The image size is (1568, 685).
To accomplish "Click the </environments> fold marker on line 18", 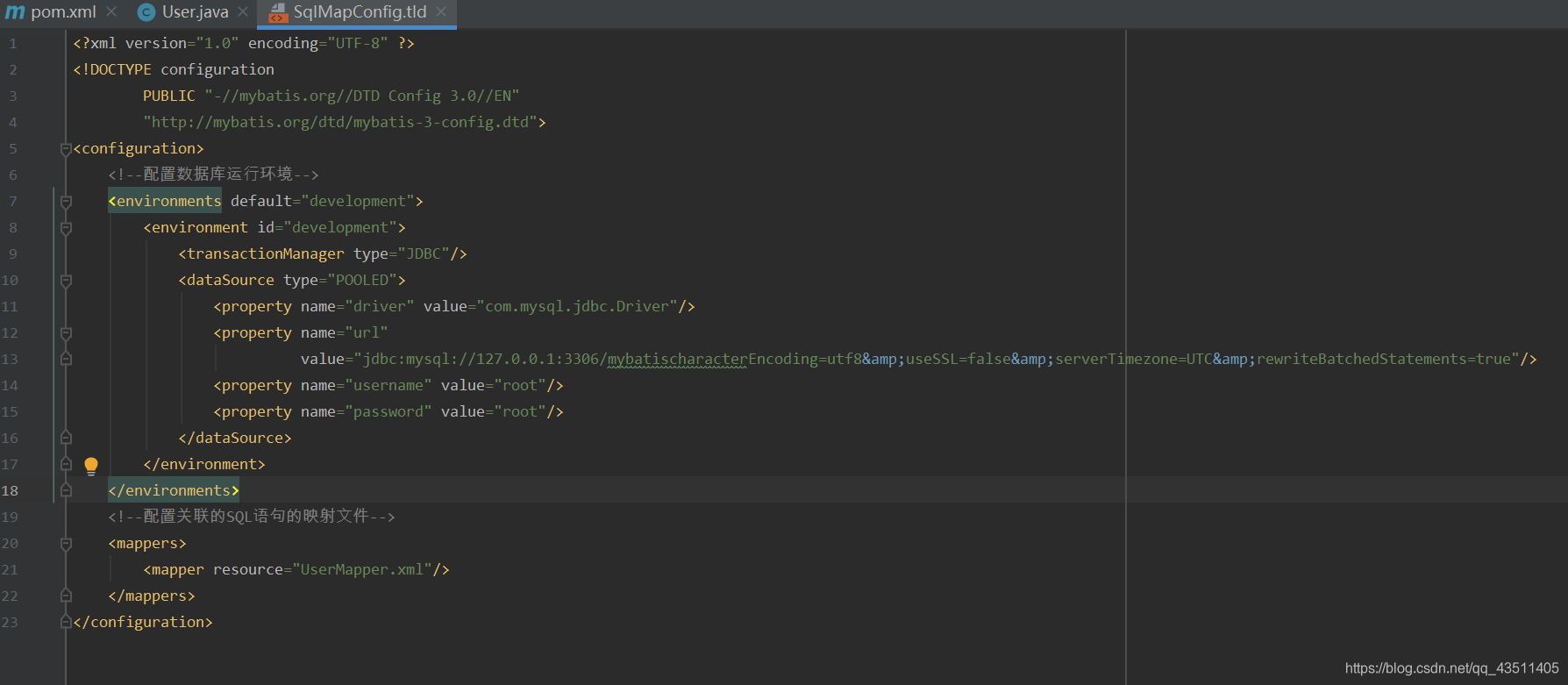I will coord(66,490).
